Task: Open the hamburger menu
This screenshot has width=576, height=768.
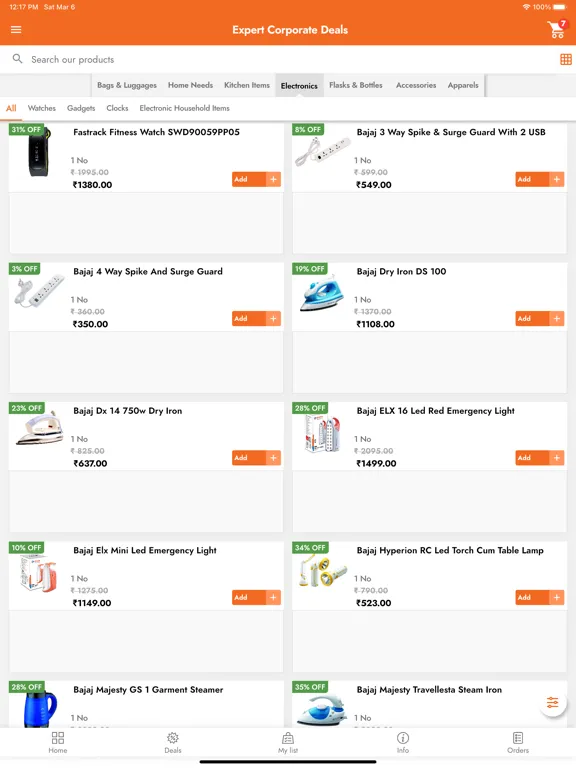Action: (x=16, y=30)
